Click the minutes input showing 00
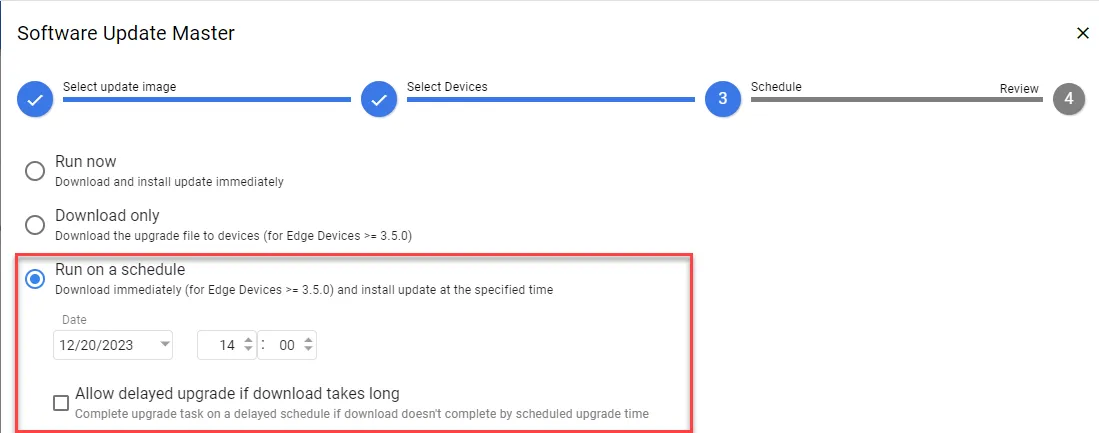 point(287,345)
